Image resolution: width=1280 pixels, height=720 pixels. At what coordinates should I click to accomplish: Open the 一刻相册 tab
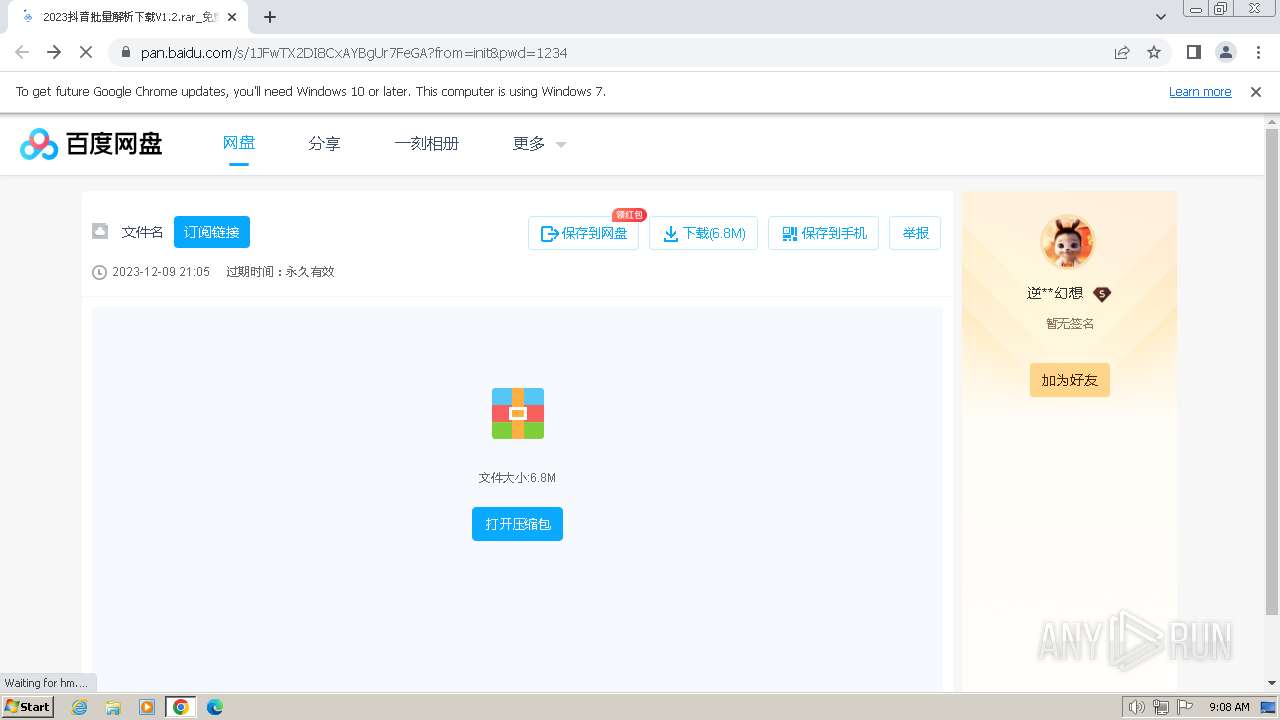(x=426, y=144)
